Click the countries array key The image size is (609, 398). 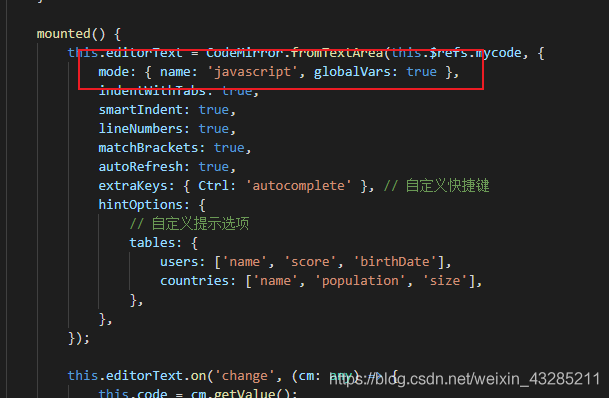[194, 281]
